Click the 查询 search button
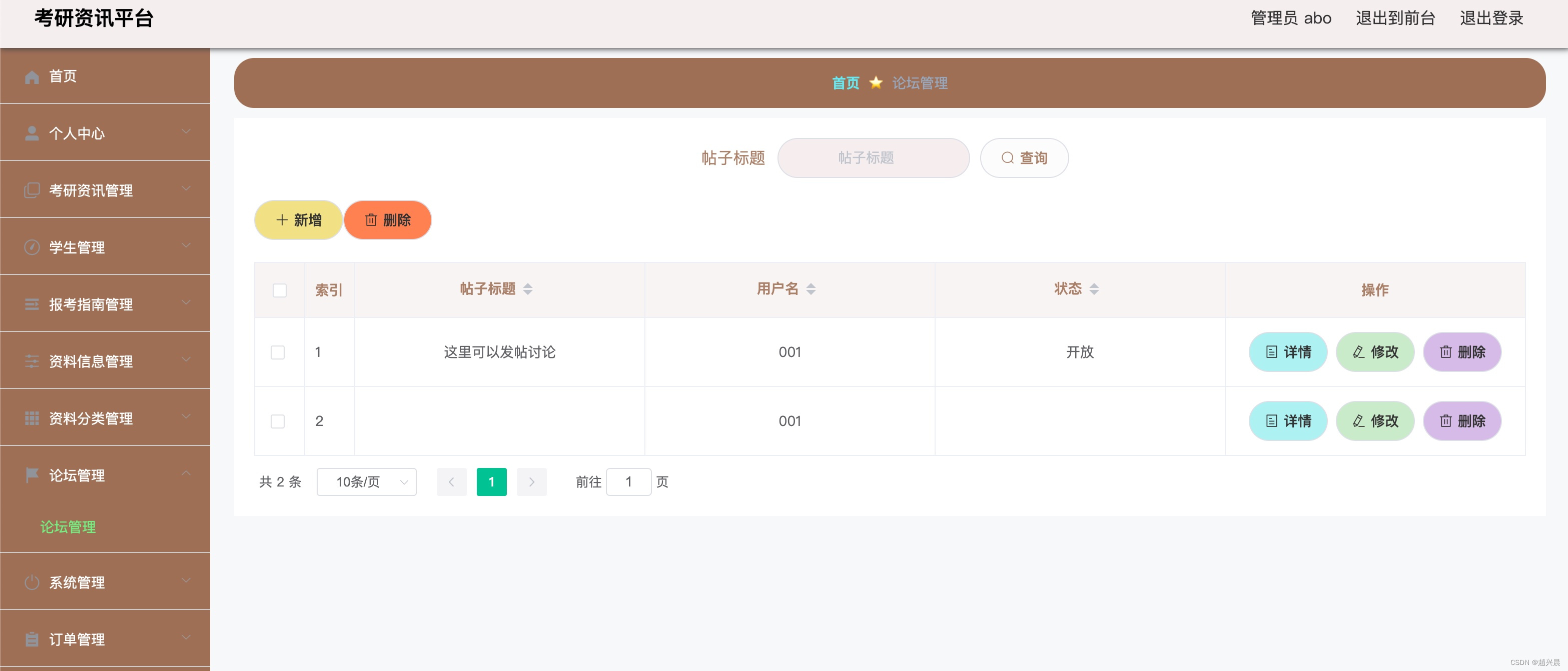The image size is (1568, 671). click(1025, 158)
